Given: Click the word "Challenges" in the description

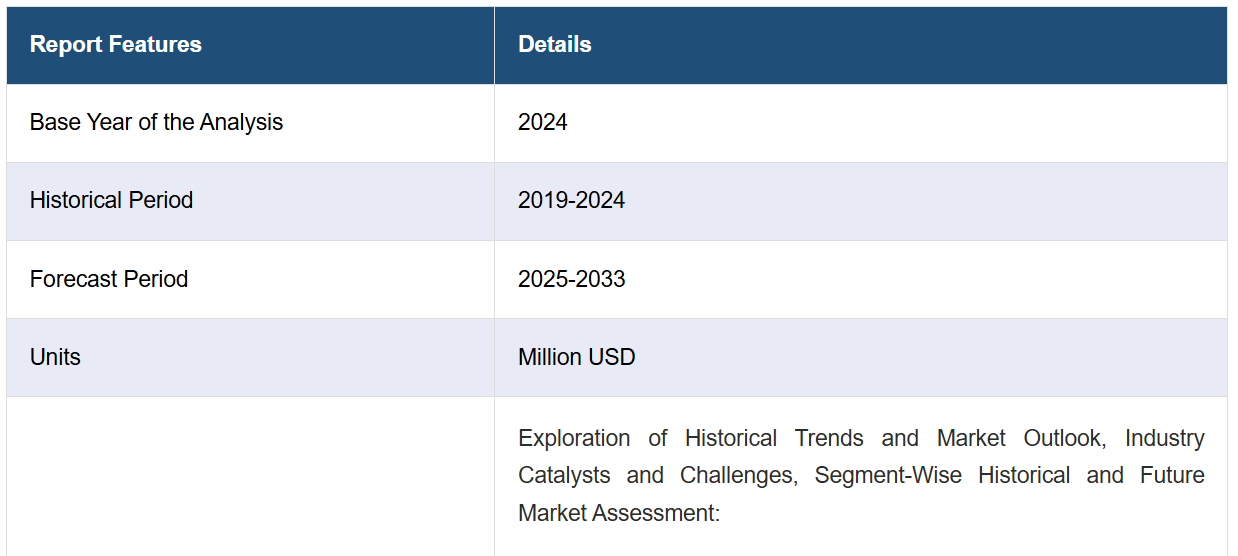Looking at the screenshot, I should click(738, 476).
